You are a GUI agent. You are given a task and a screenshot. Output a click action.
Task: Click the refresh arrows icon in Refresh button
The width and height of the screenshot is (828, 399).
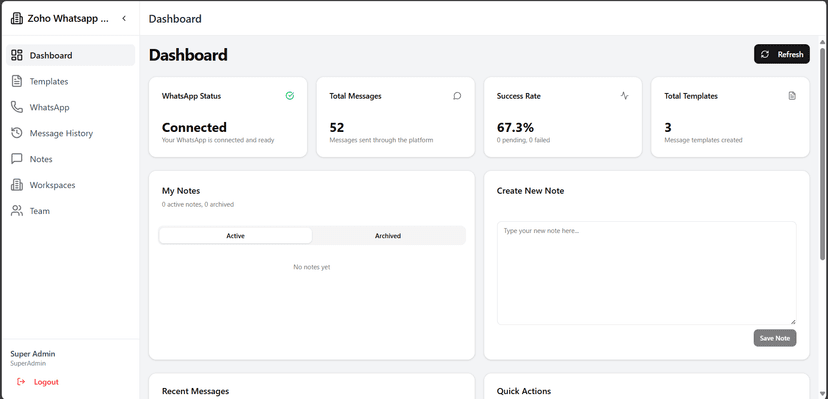click(x=765, y=54)
